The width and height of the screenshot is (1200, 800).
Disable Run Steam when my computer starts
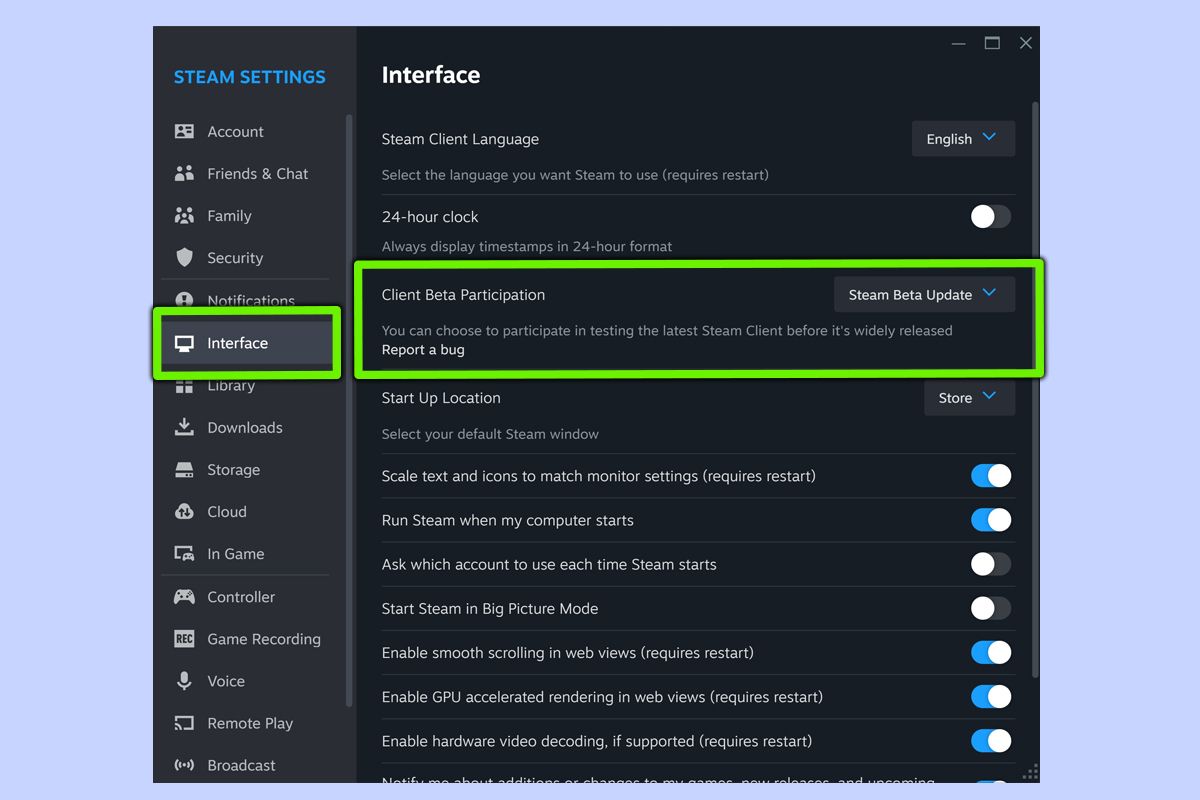990,520
